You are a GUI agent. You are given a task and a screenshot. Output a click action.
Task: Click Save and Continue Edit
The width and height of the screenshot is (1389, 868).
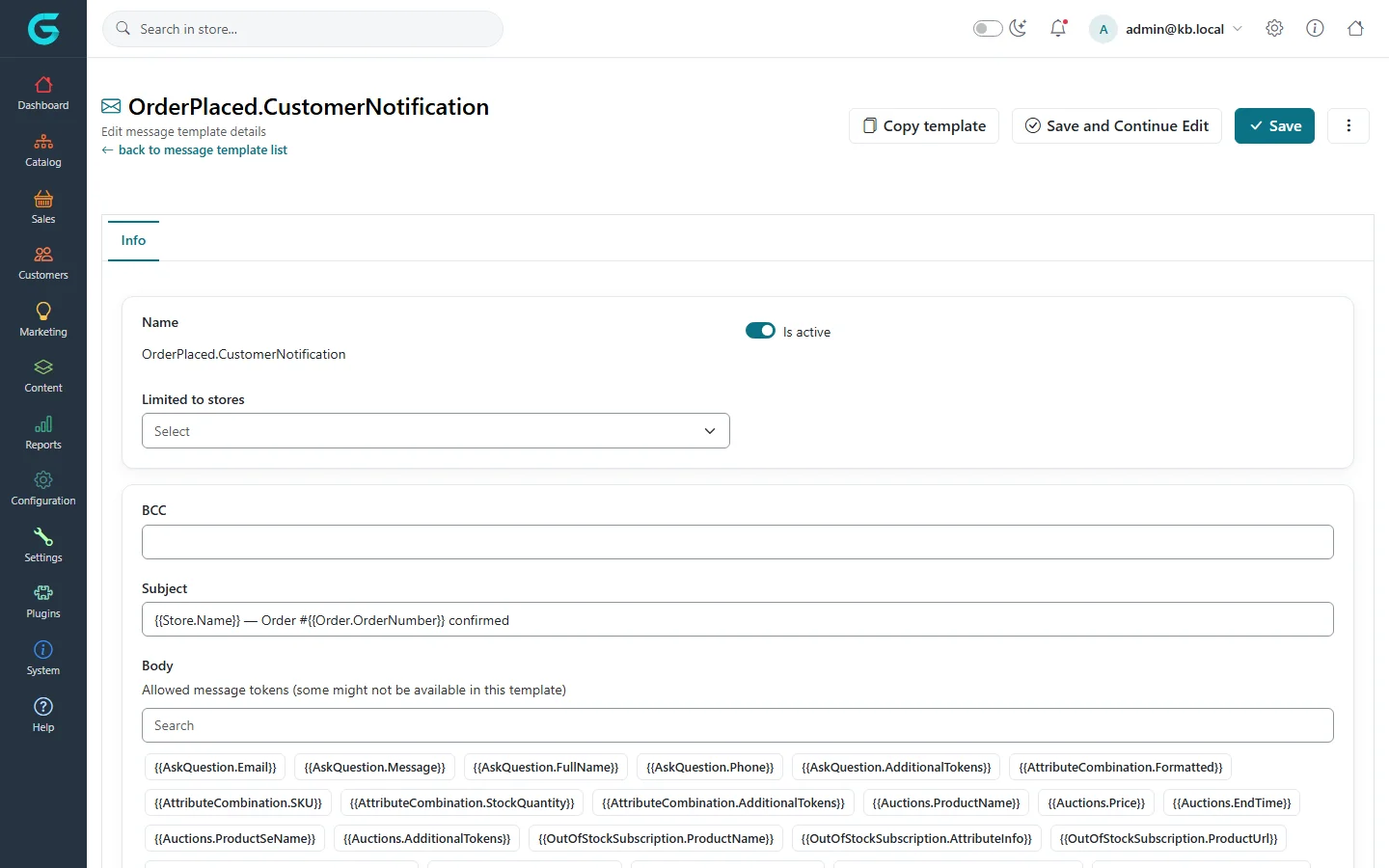pos(1117,125)
